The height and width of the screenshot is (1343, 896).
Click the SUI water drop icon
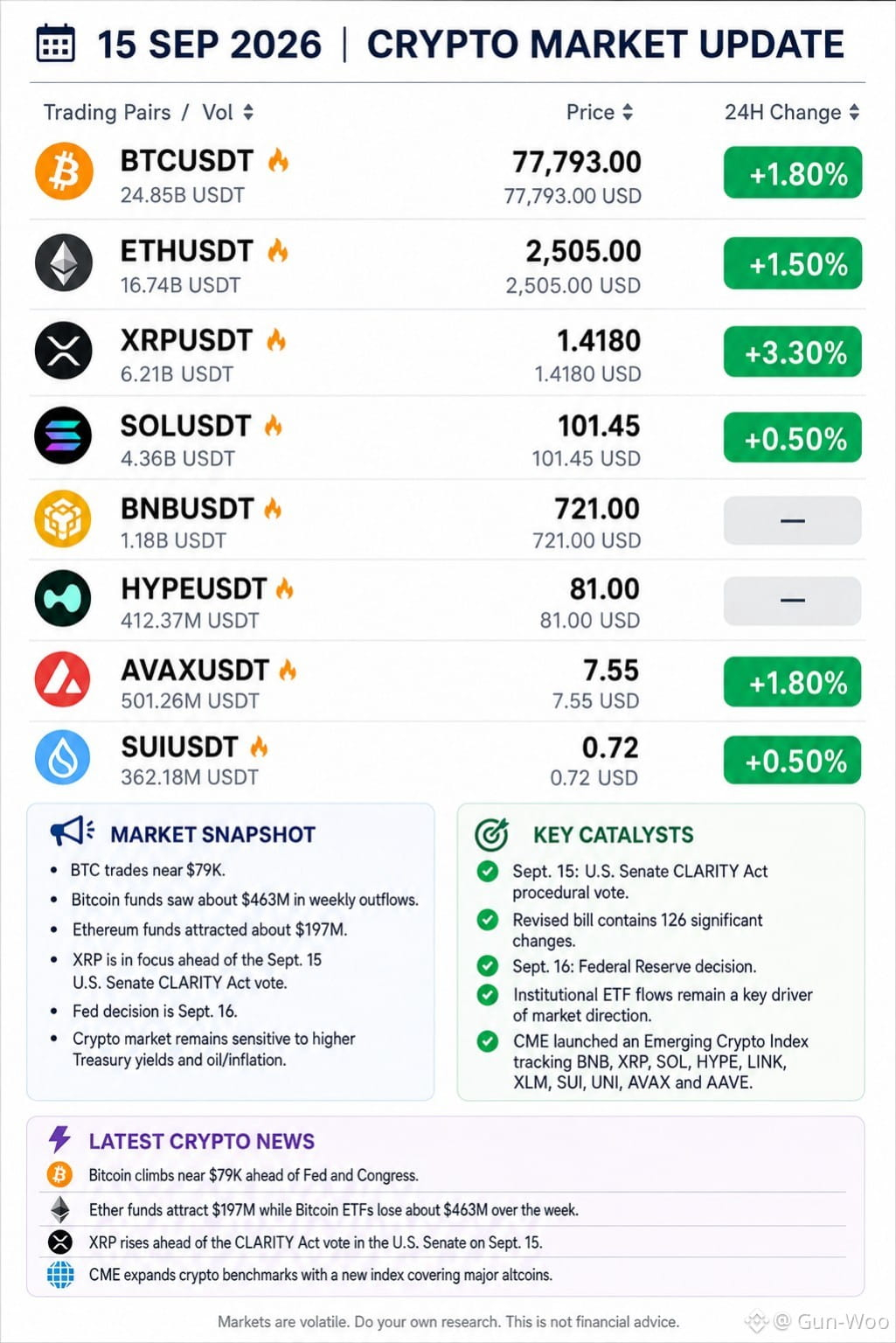pyautogui.click(x=63, y=757)
